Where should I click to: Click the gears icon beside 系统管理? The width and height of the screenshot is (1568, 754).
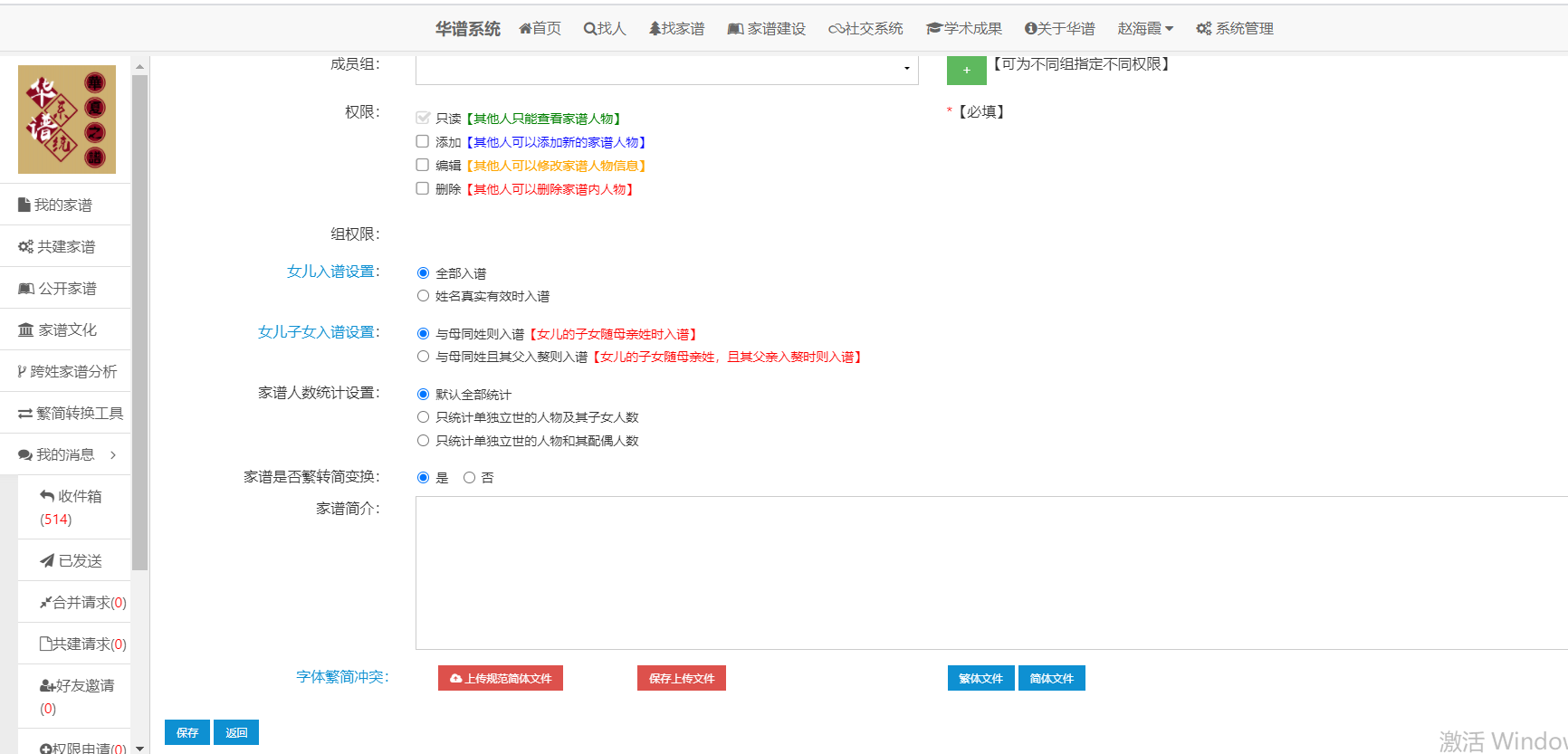coord(1204,29)
